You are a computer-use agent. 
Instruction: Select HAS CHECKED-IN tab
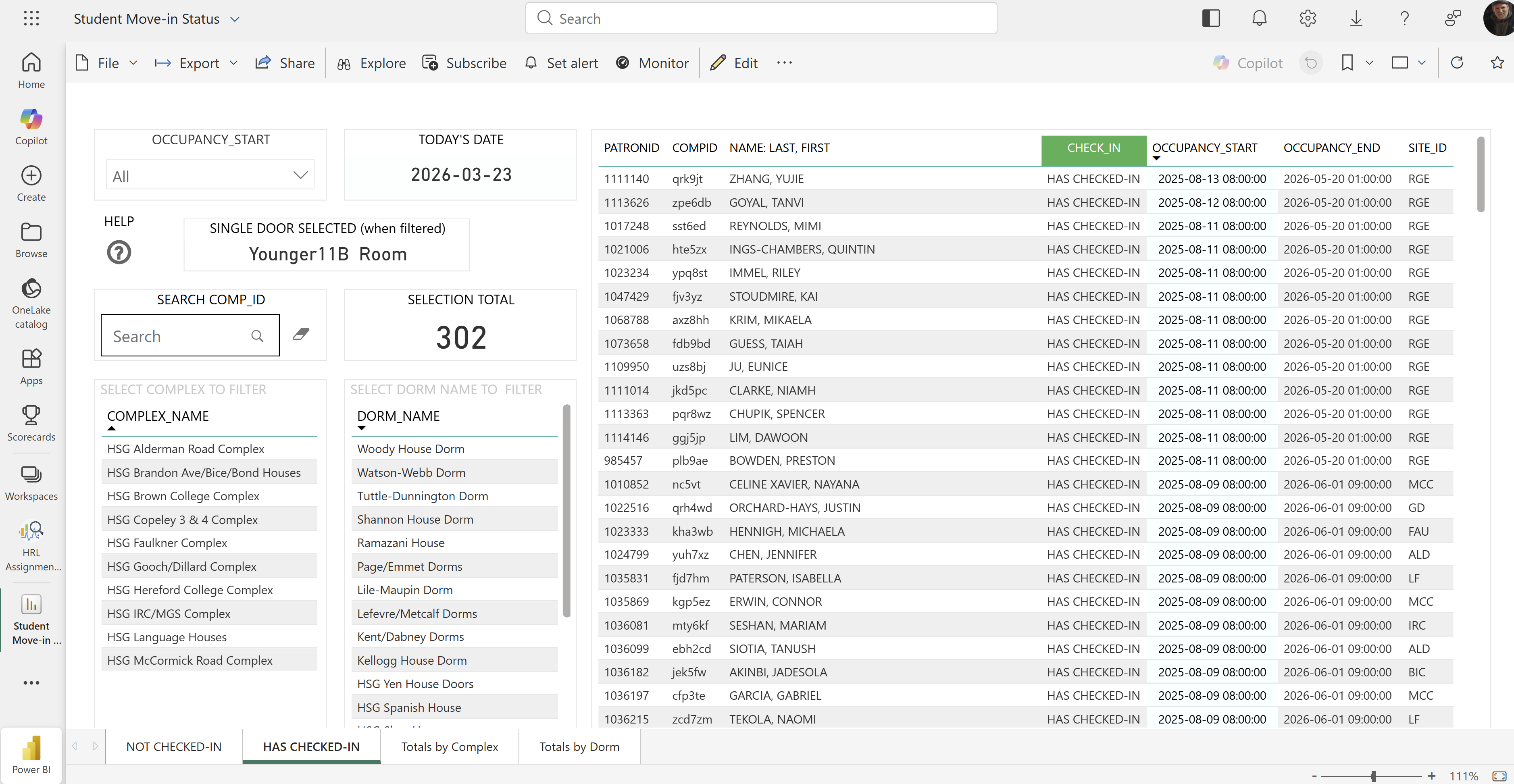tap(311, 747)
